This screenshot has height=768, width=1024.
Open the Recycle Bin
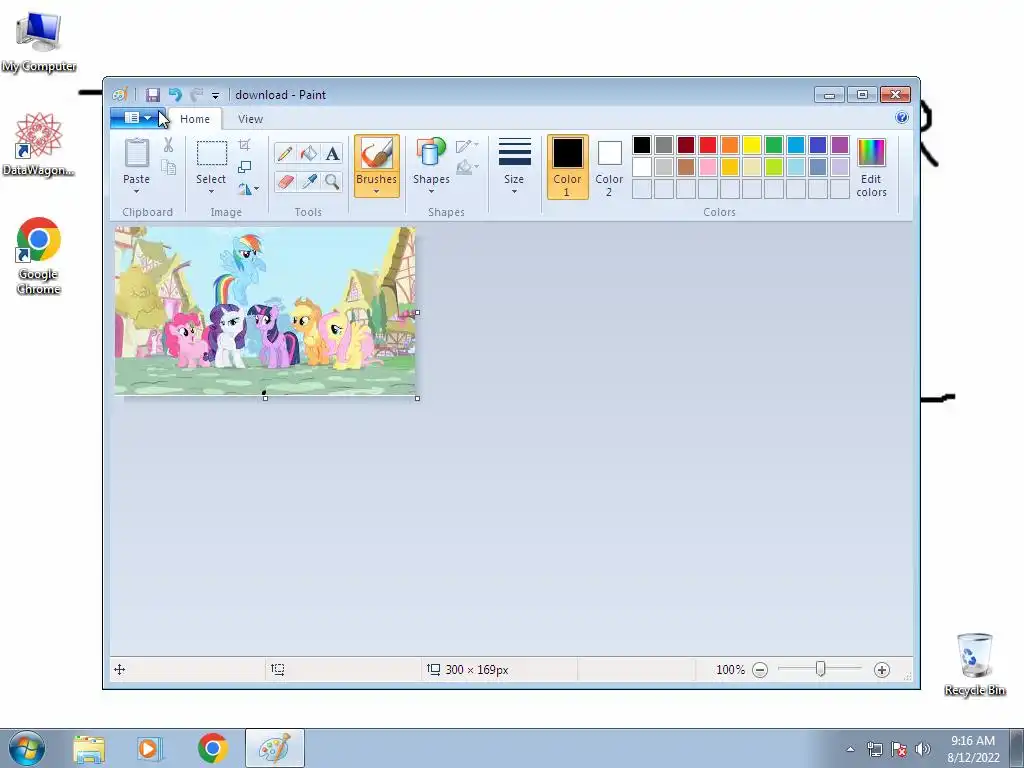(974, 665)
